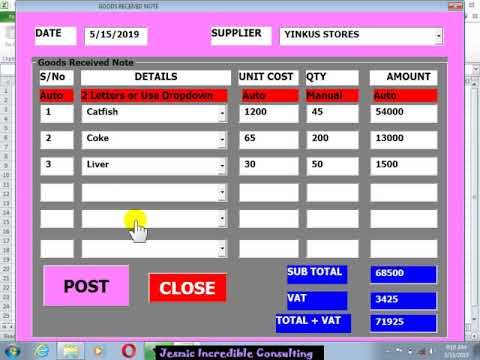Screen dimensions: 480x360
Task: Select the unit cost field showing 65
Action: [x=269, y=140]
